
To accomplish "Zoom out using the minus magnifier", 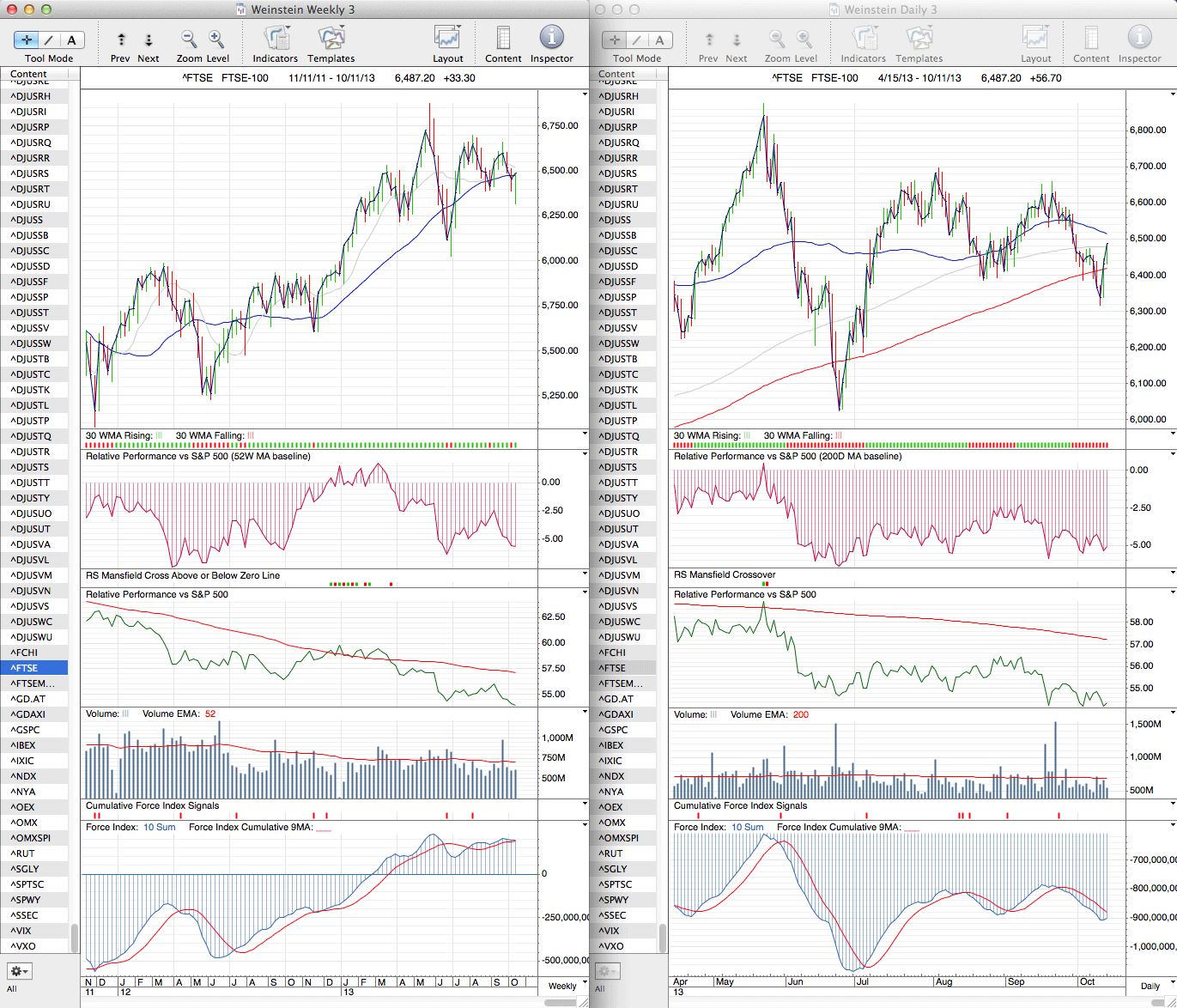I will tap(188, 39).
